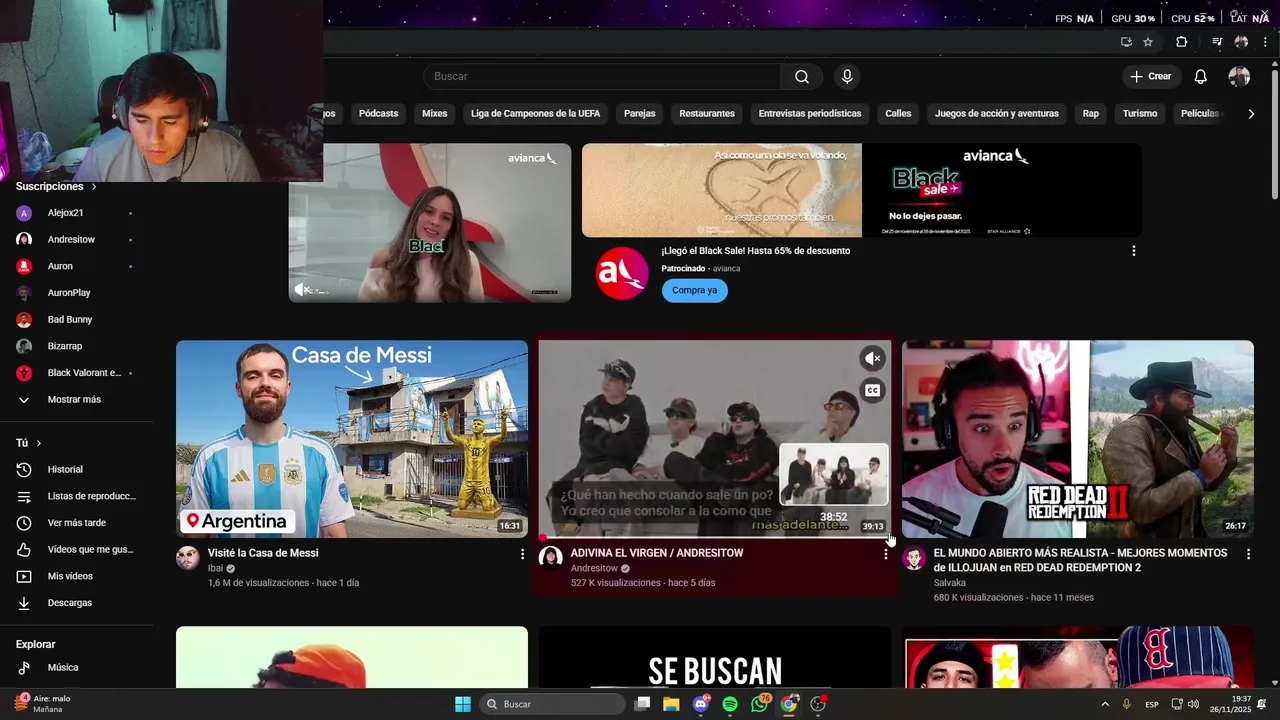The height and width of the screenshot is (720, 1280).
Task: Focus the YouTube Buscar search field
Action: [603, 77]
